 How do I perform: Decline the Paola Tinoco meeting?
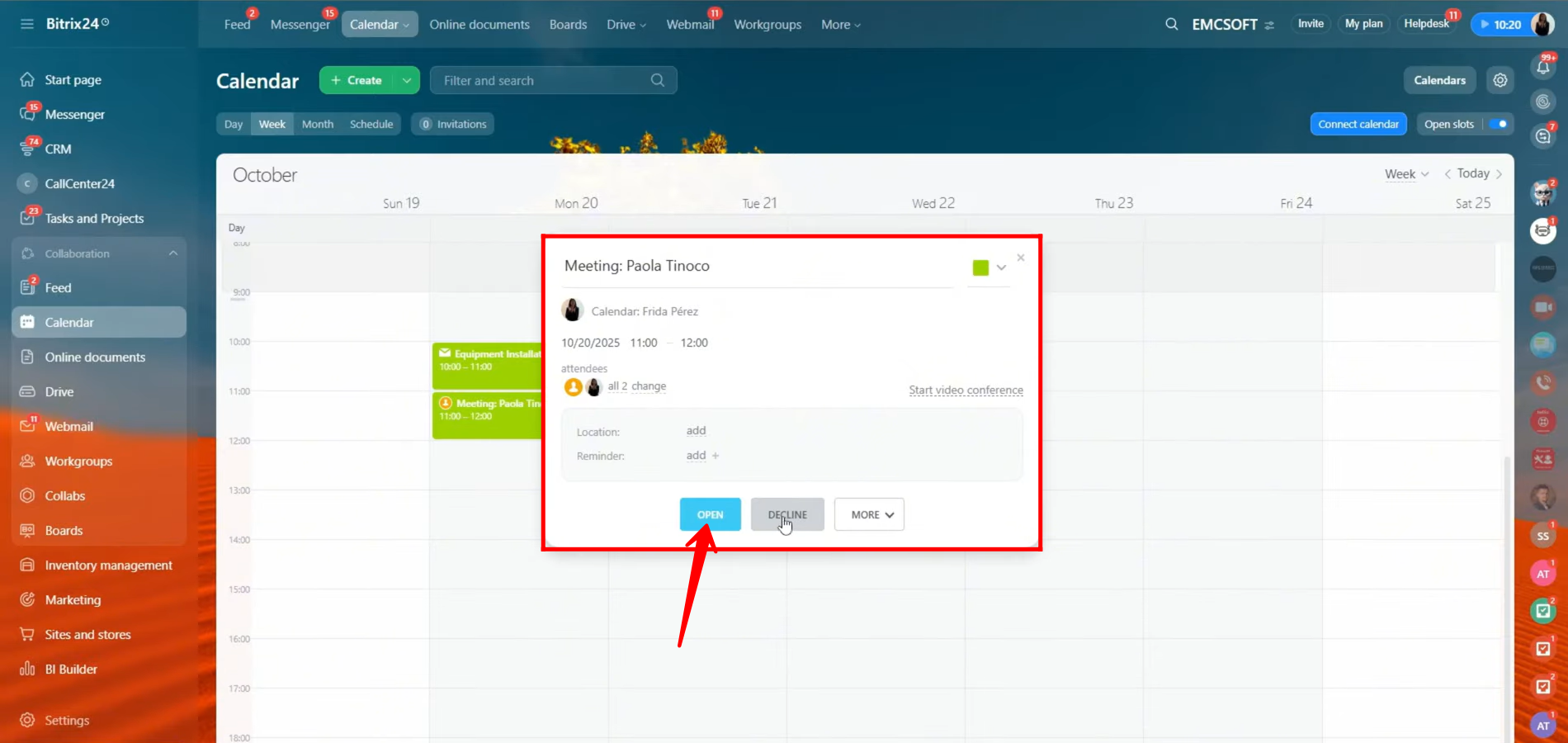[x=787, y=514]
